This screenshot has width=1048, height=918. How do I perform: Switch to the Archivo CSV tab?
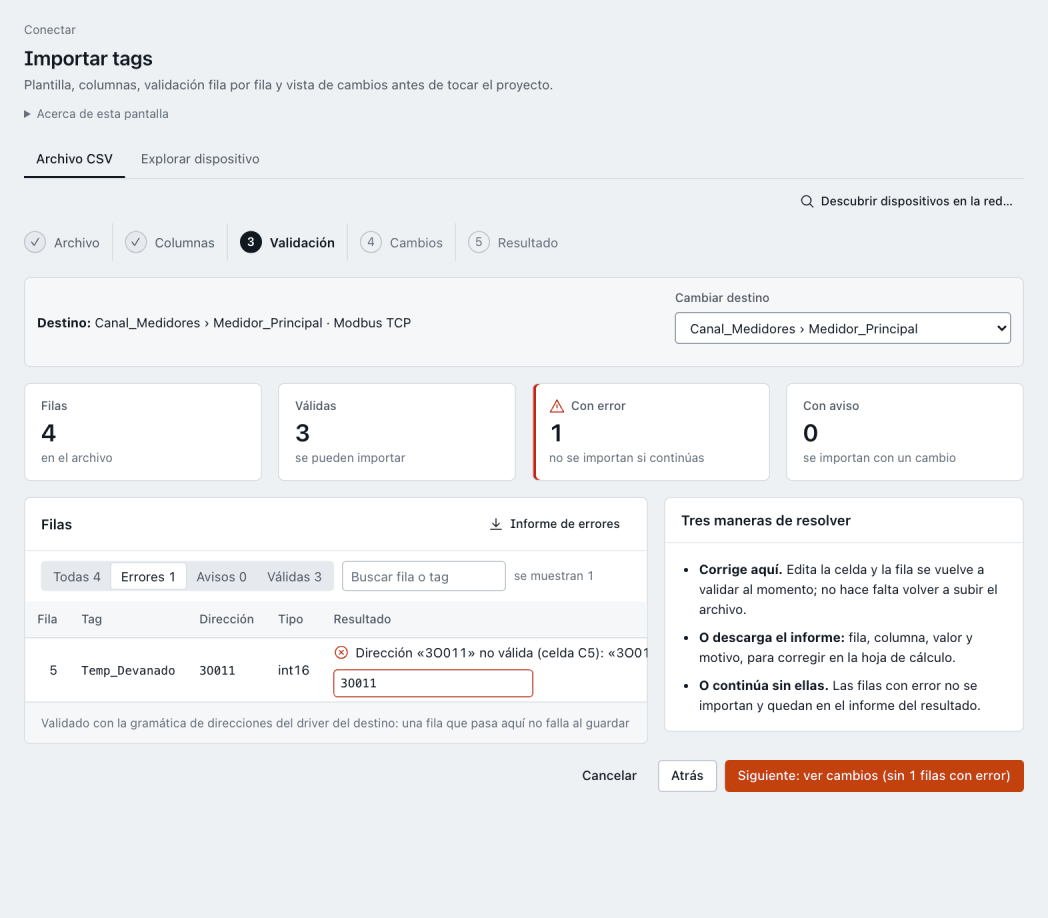pos(74,159)
